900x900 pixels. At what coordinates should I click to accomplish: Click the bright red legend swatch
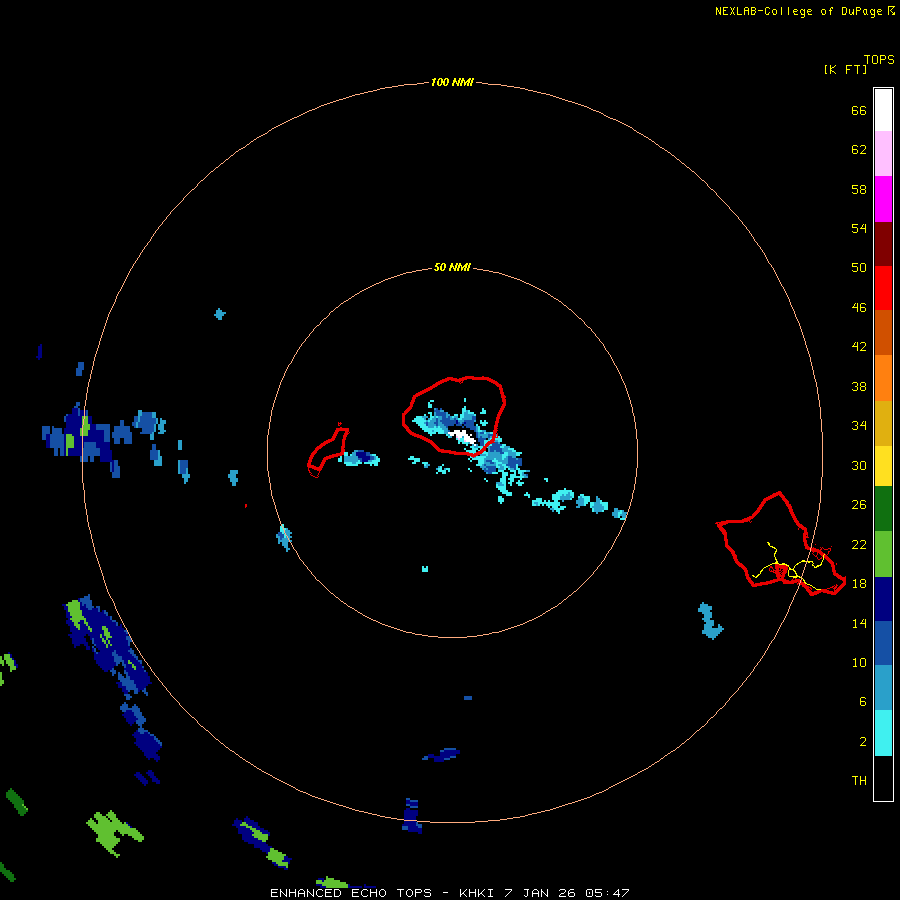883,288
